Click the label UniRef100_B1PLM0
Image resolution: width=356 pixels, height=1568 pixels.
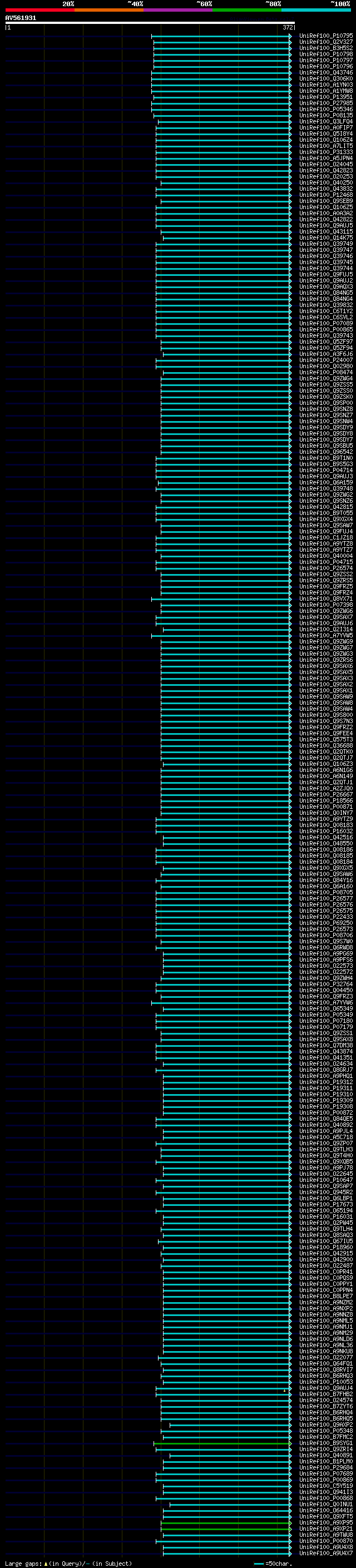[325, 1461]
